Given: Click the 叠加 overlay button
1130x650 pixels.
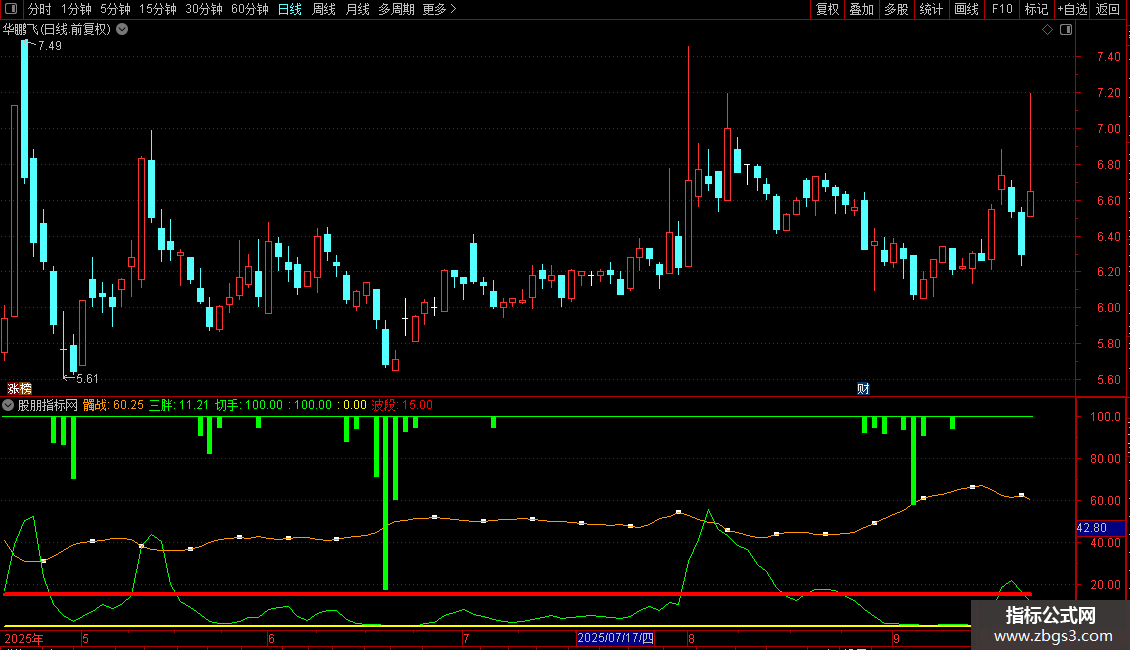Looking at the screenshot, I should 861,9.
